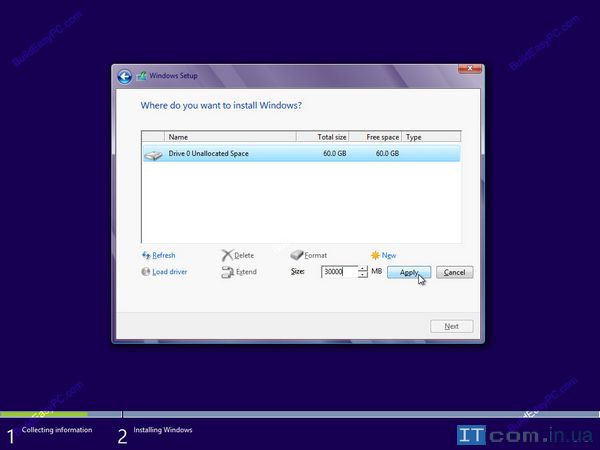
Task: Increase partition size with up spinner arrow
Action: tap(362, 269)
